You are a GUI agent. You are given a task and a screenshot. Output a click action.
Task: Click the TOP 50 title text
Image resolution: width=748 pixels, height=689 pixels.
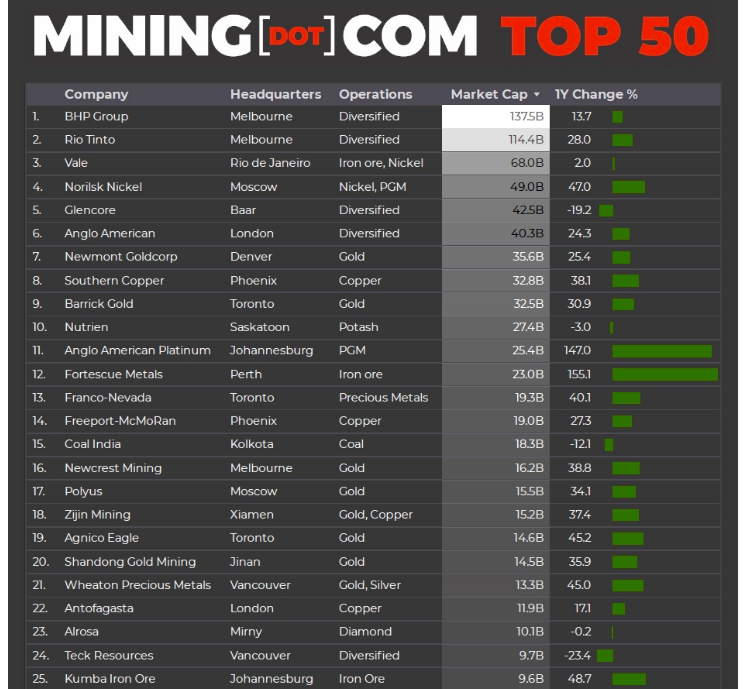click(x=605, y=36)
